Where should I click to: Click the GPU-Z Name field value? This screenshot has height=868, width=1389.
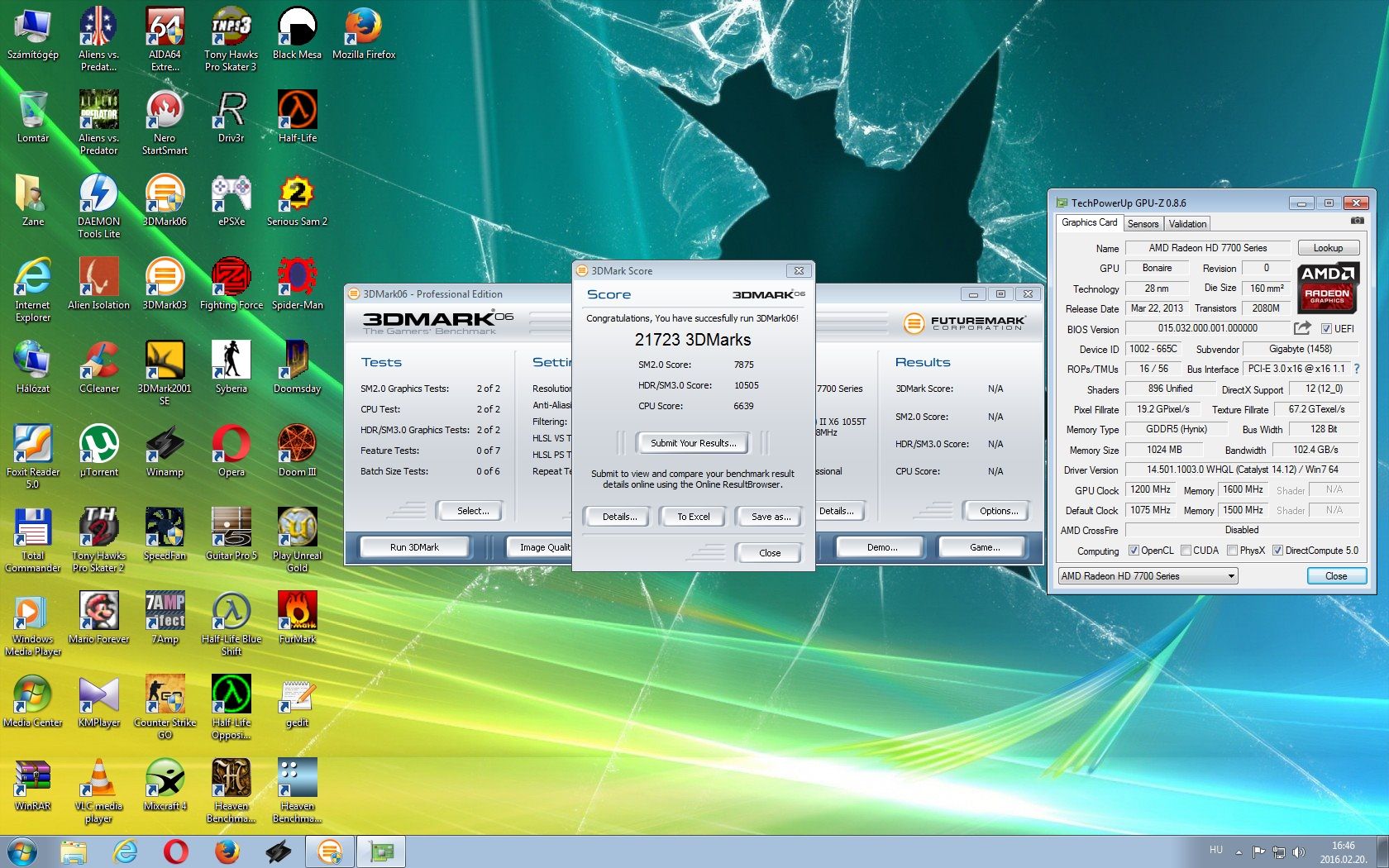pyautogui.click(x=1207, y=248)
